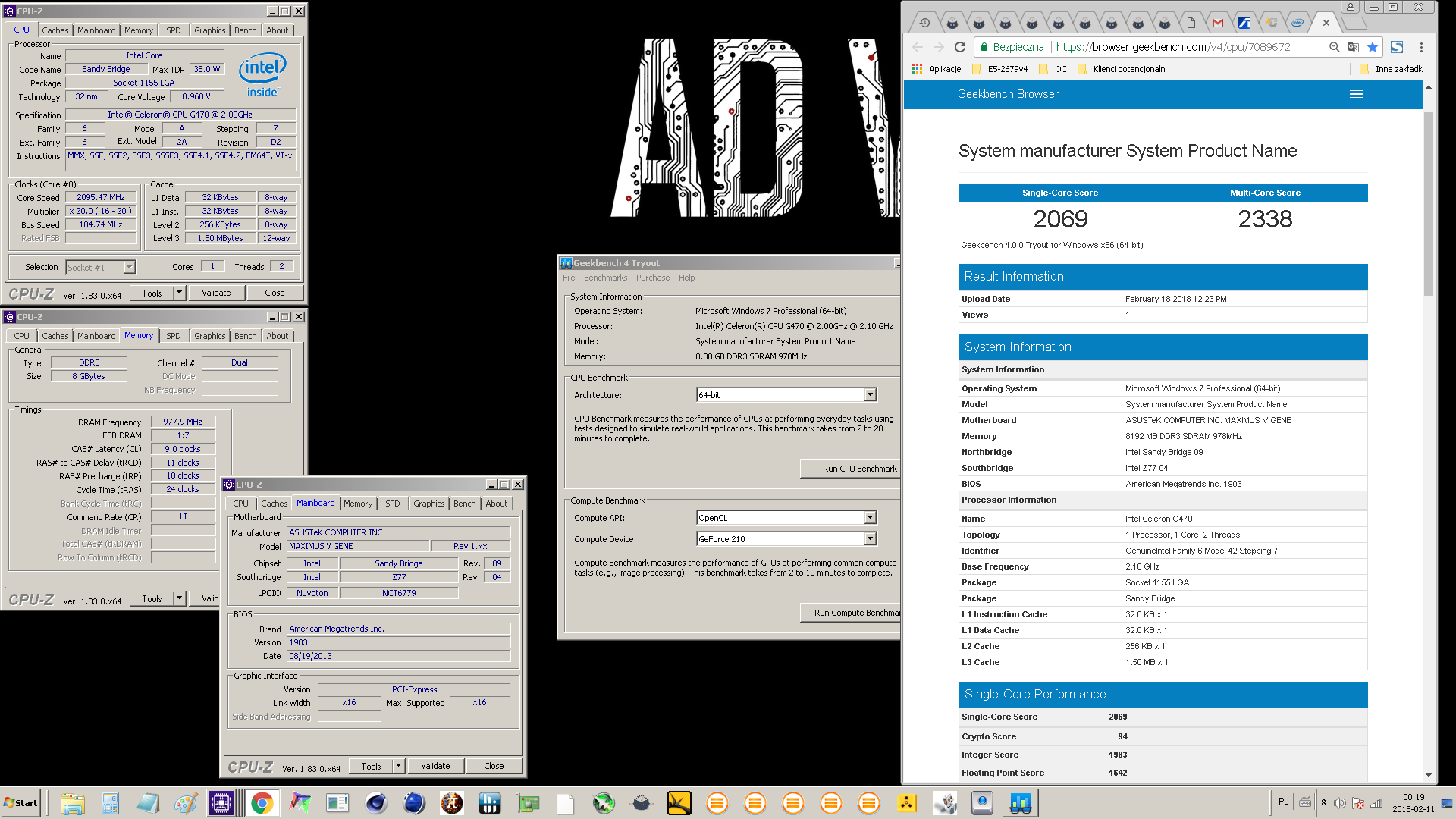The width and height of the screenshot is (1456, 819).
Task: Click the Single-Core Score value 2069
Action: (x=1060, y=219)
